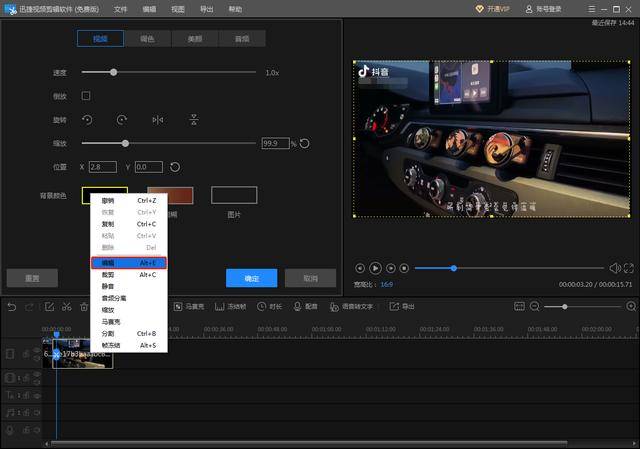The image size is (640, 449).
Task: Click the 取消 cancel button
Action: click(x=310, y=278)
